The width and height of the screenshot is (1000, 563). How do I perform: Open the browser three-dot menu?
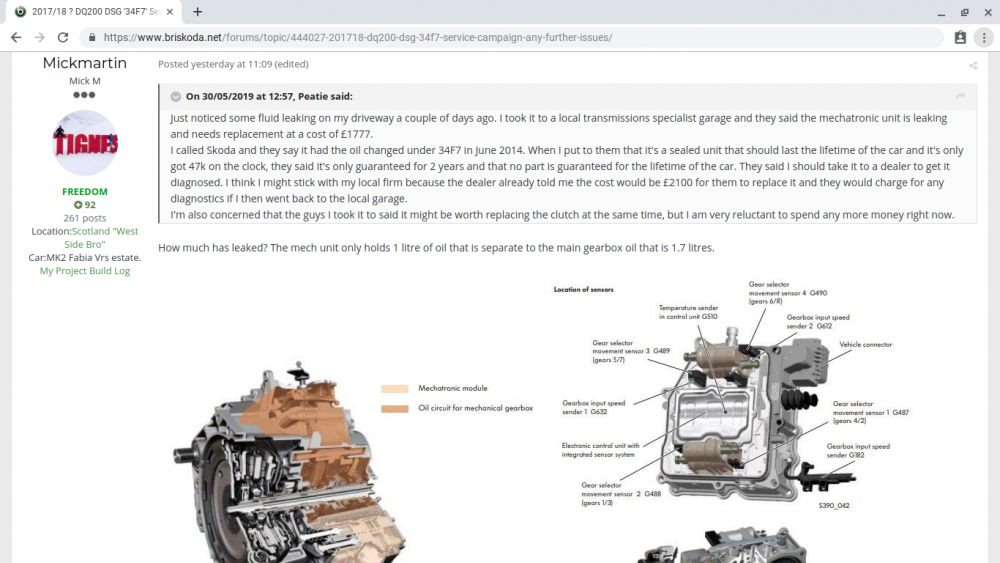click(984, 38)
